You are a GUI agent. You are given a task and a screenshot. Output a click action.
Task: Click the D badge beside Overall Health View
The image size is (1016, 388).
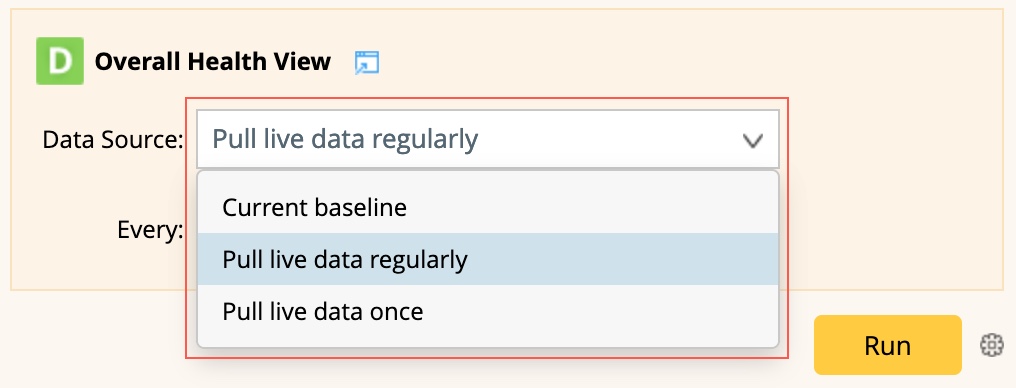coord(60,61)
